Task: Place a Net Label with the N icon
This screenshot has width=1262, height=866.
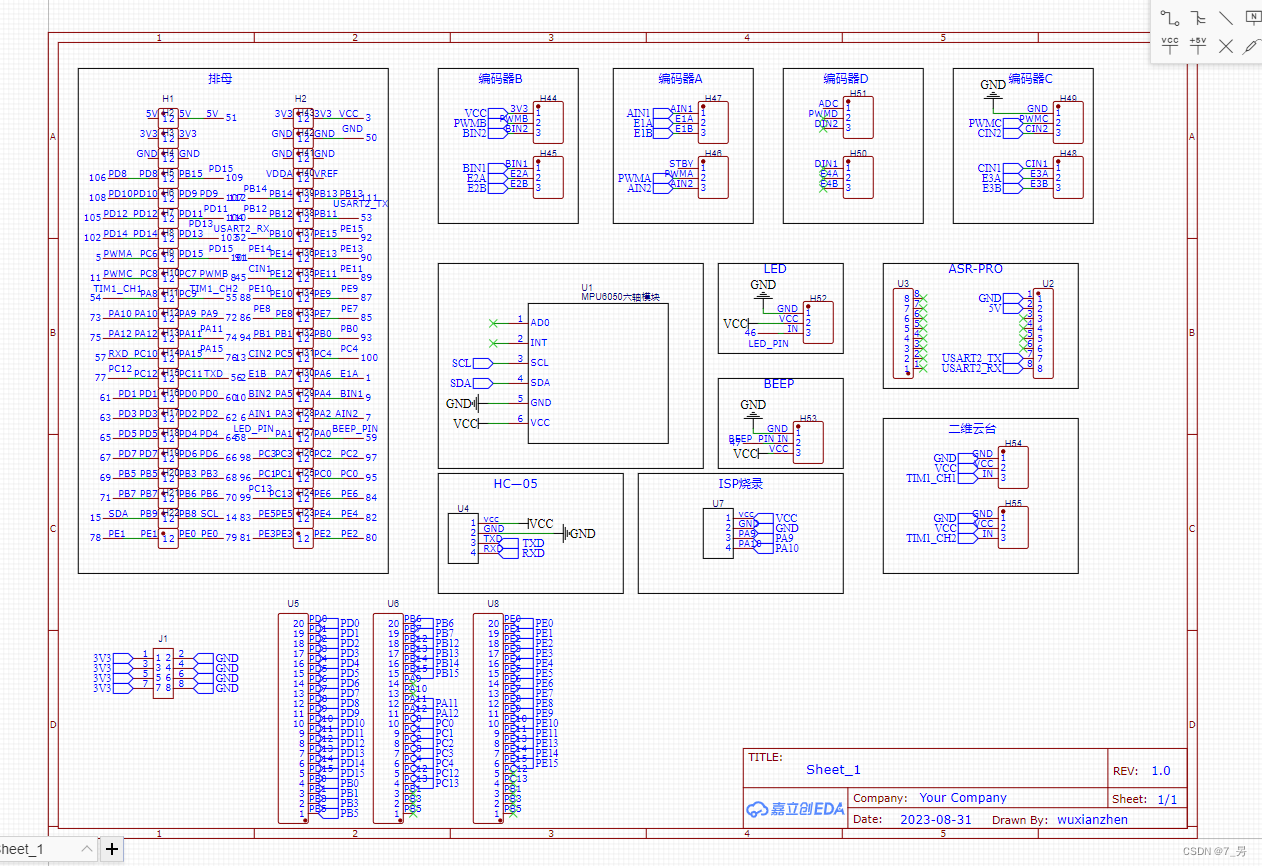Action: coord(1253,16)
